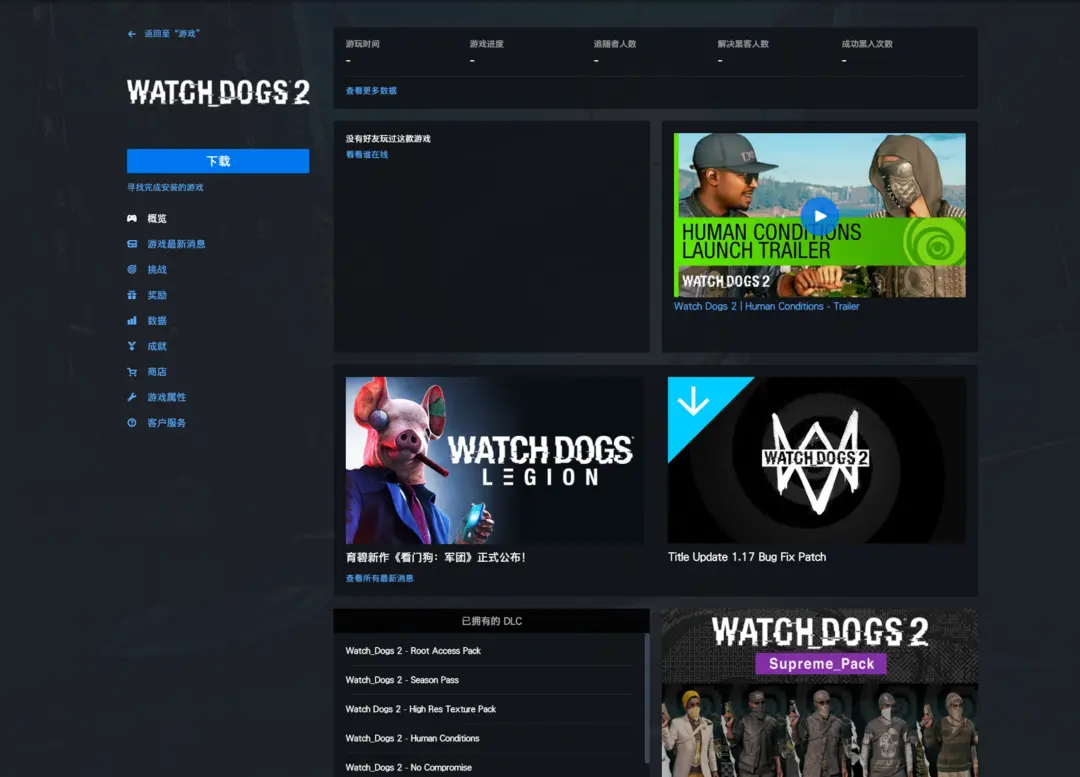Click the 挑战 target icon
Screen dimensions: 1080x777
(132, 269)
